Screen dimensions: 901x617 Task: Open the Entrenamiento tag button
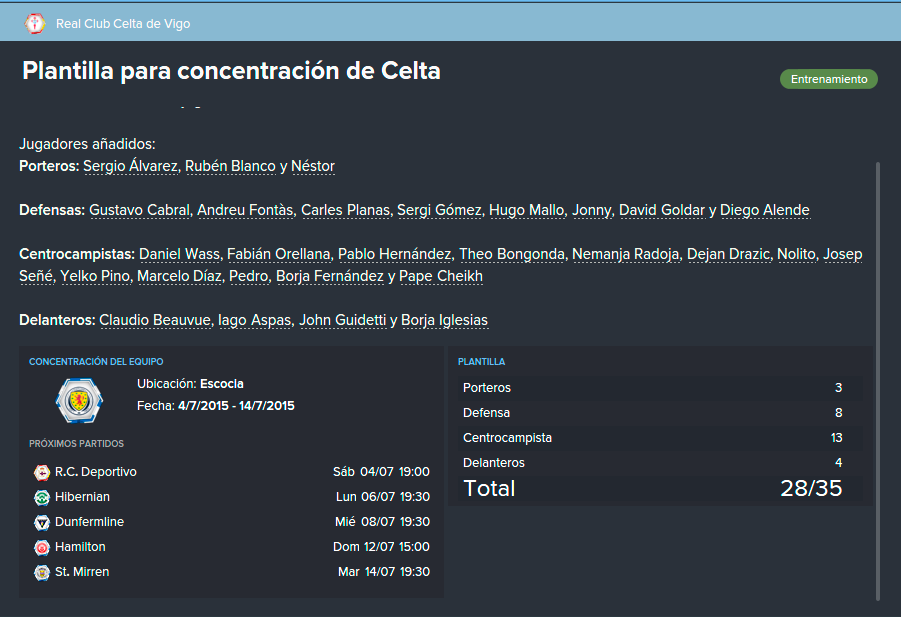[x=829, y=79]
